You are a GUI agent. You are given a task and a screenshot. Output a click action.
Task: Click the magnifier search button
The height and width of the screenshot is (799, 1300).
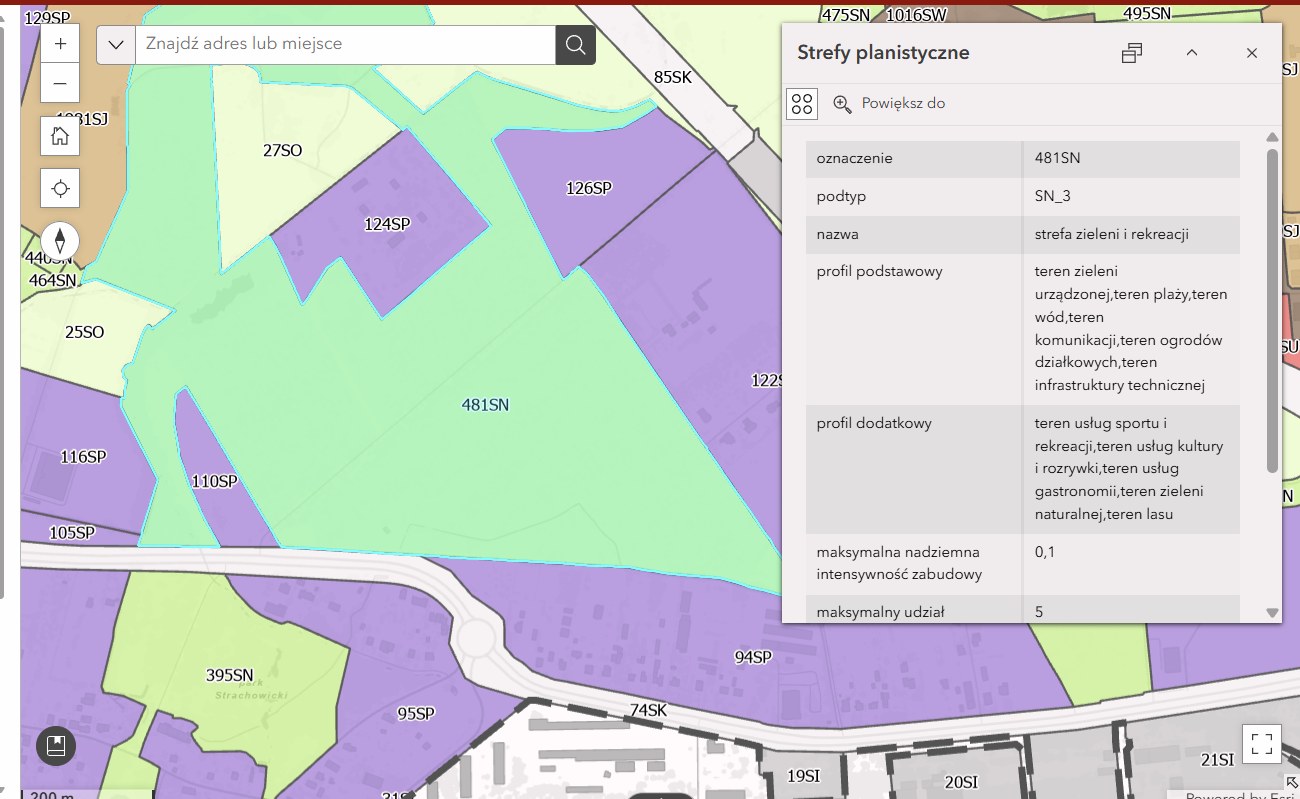[x=575, y=45]
